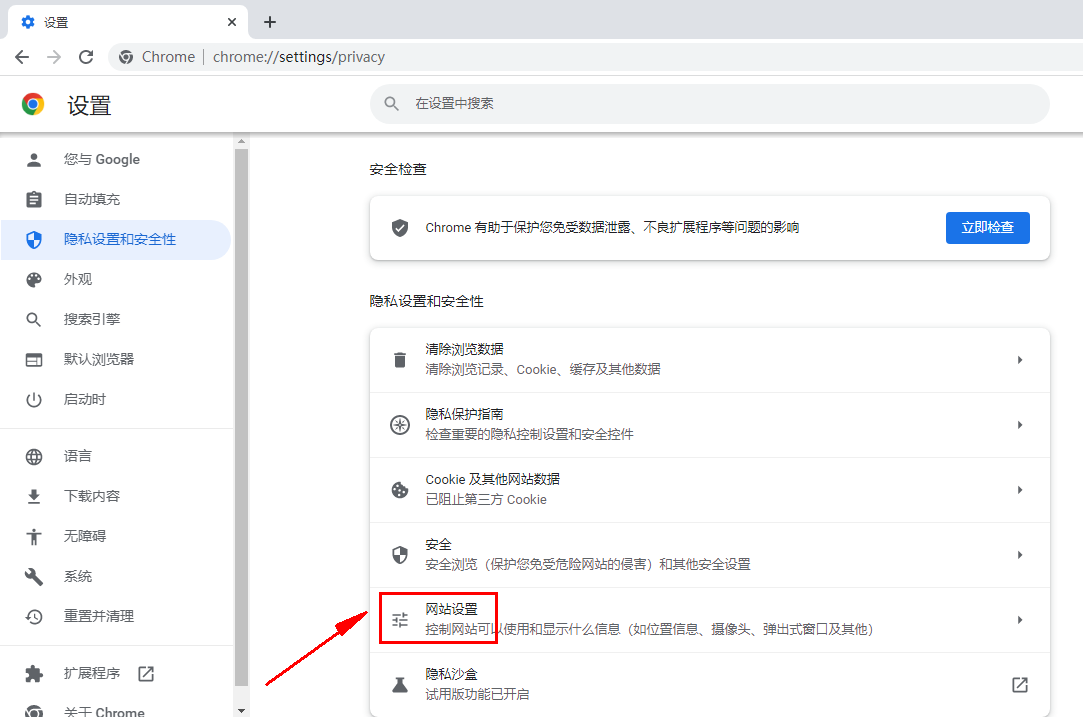
Task: Click the cookie icon beside Cookie及其他网站数据
Action: [400, 490]
